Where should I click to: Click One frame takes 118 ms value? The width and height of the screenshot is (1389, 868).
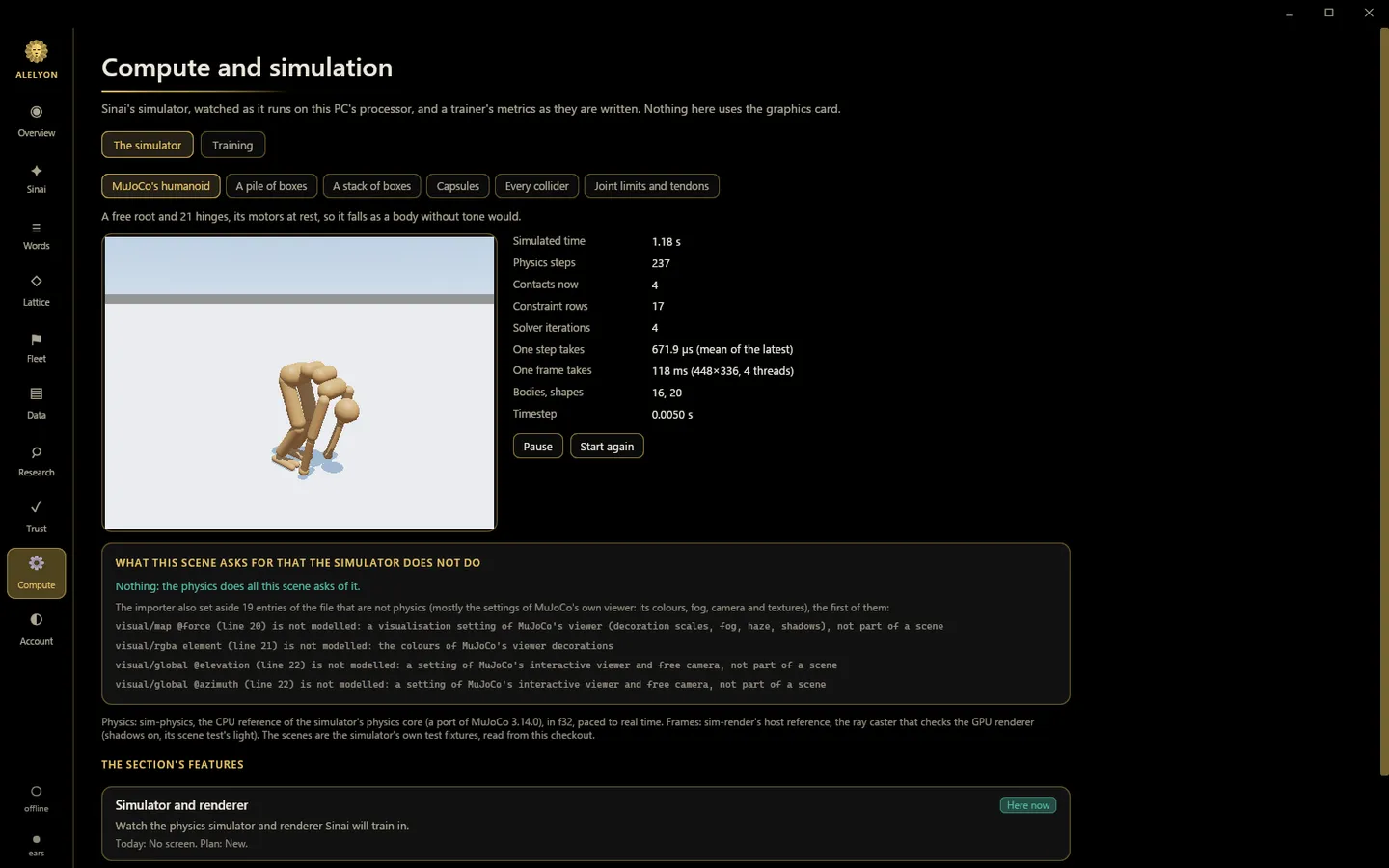tap(722, 371)
